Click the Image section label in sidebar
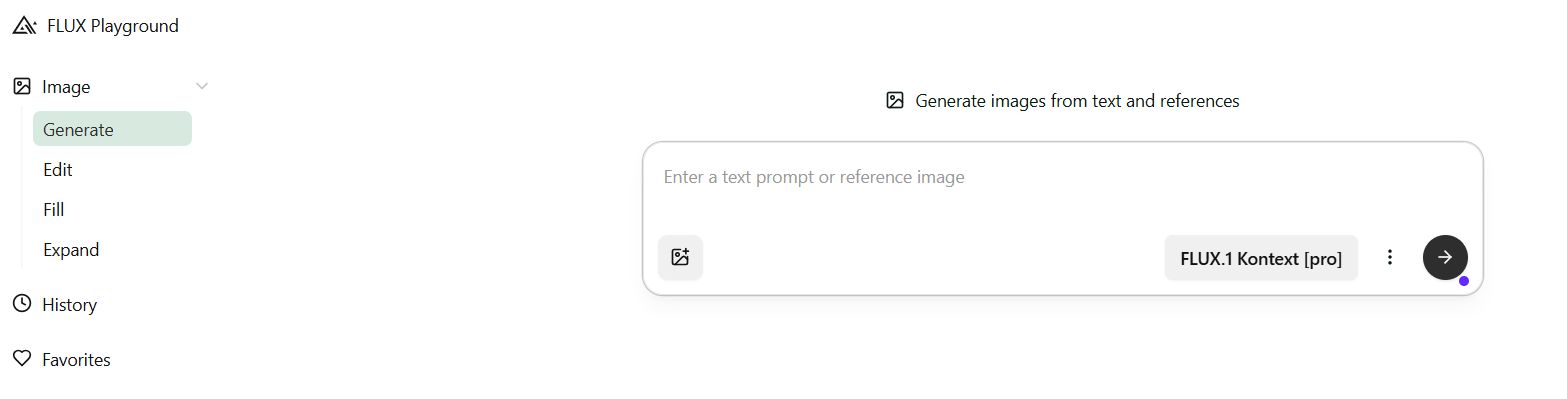 pyautogui.click(x=66, y=87)
